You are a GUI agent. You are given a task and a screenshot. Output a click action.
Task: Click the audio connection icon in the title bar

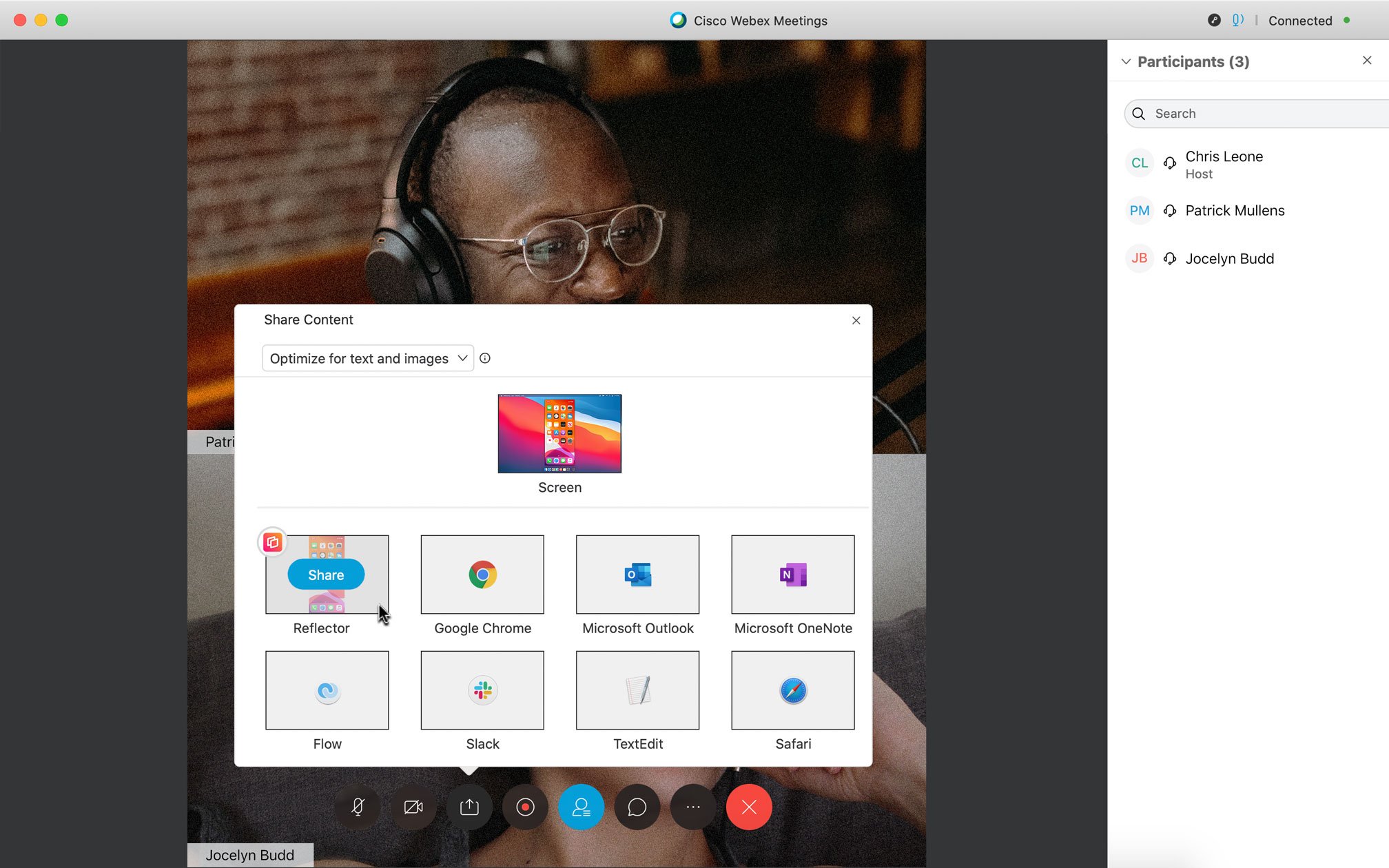click(x=1237, y=20)
